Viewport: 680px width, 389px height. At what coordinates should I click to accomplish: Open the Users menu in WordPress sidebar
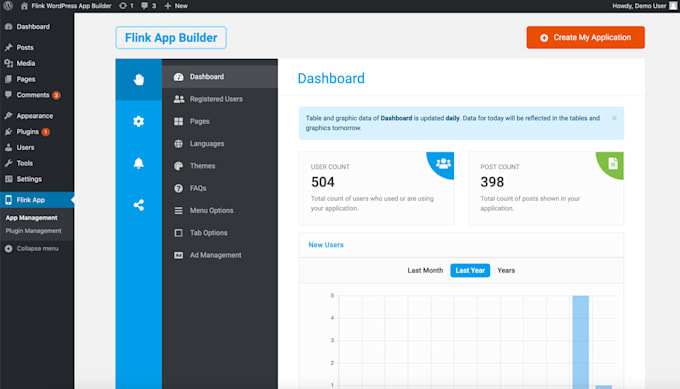pyautogui.click(x=37, y=147)
